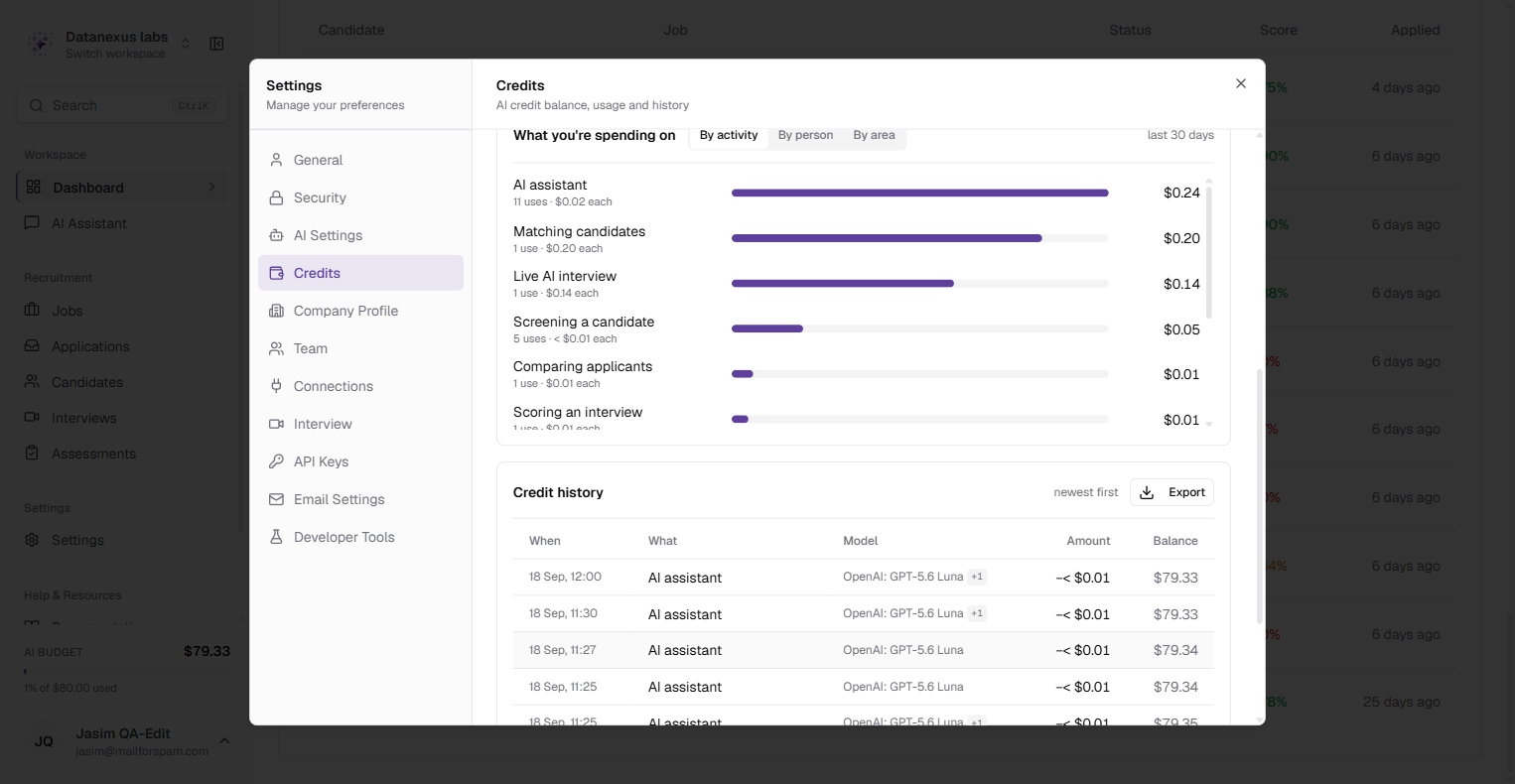Click the AI assistant spending bar
Viewport: 1515px width, 784px height.
pyautogui.click(x=919, y=193)
